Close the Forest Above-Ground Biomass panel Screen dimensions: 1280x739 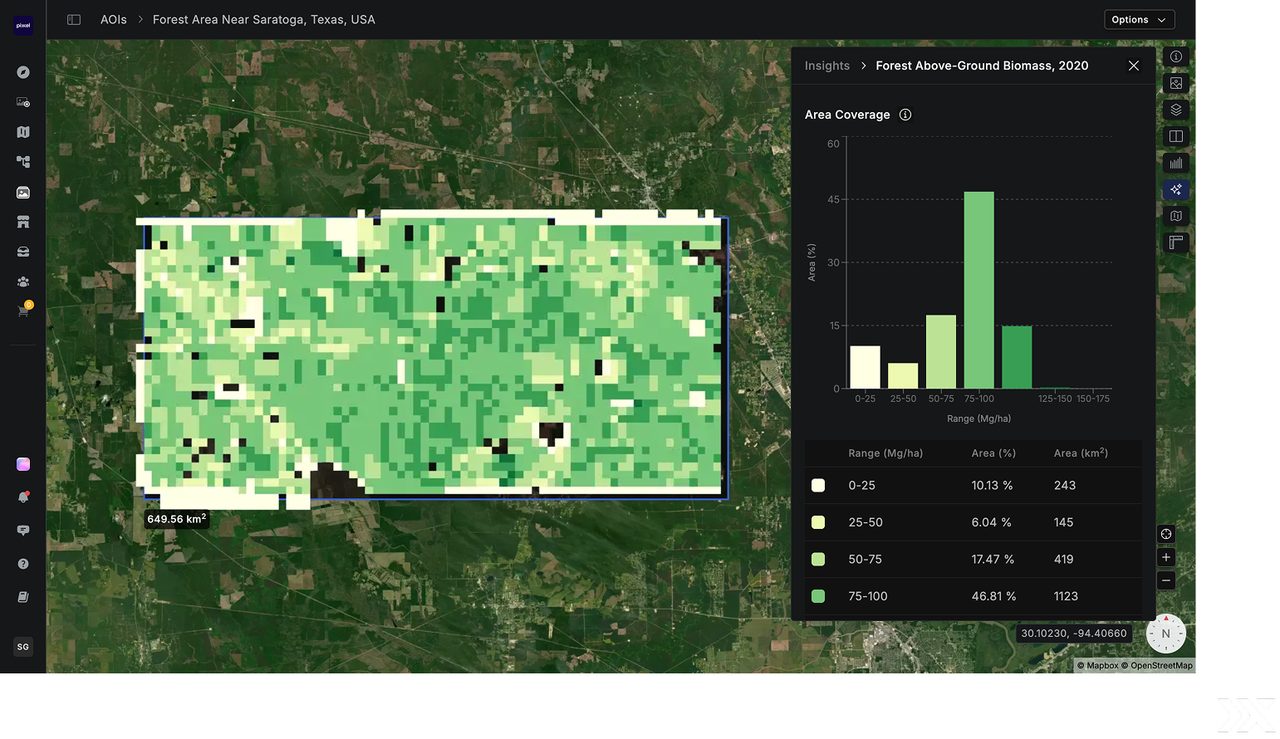tap(1133, 66)
